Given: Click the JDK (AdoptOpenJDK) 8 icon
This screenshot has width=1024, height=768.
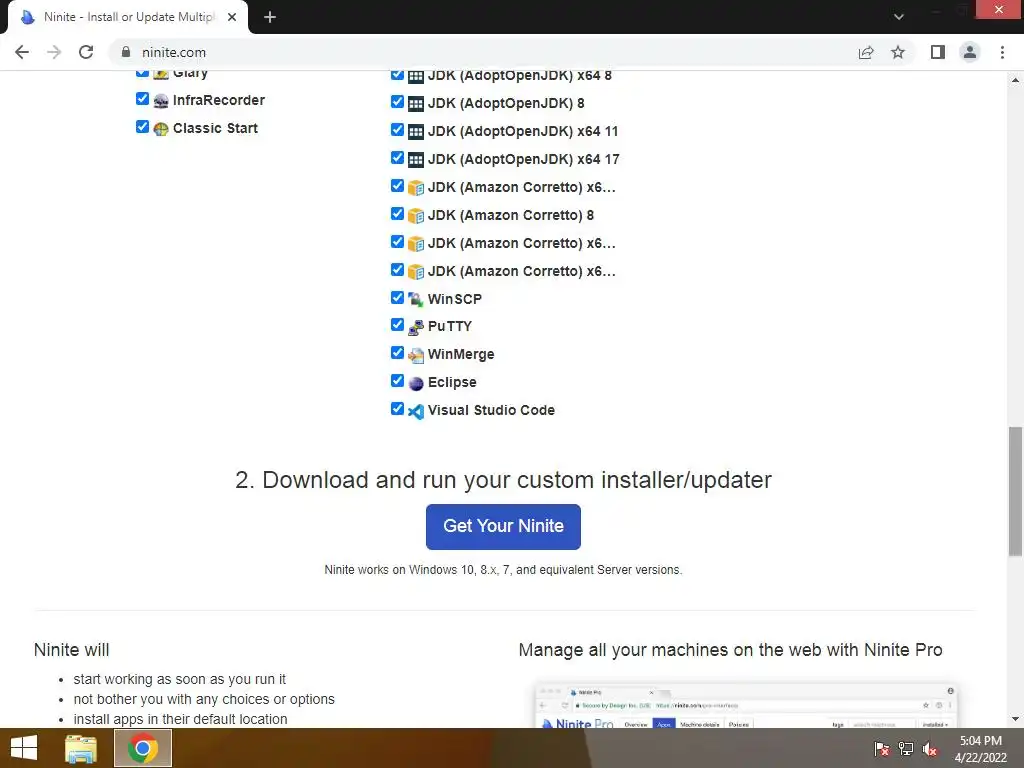Looking at the screenshot, I should [416, 104].
